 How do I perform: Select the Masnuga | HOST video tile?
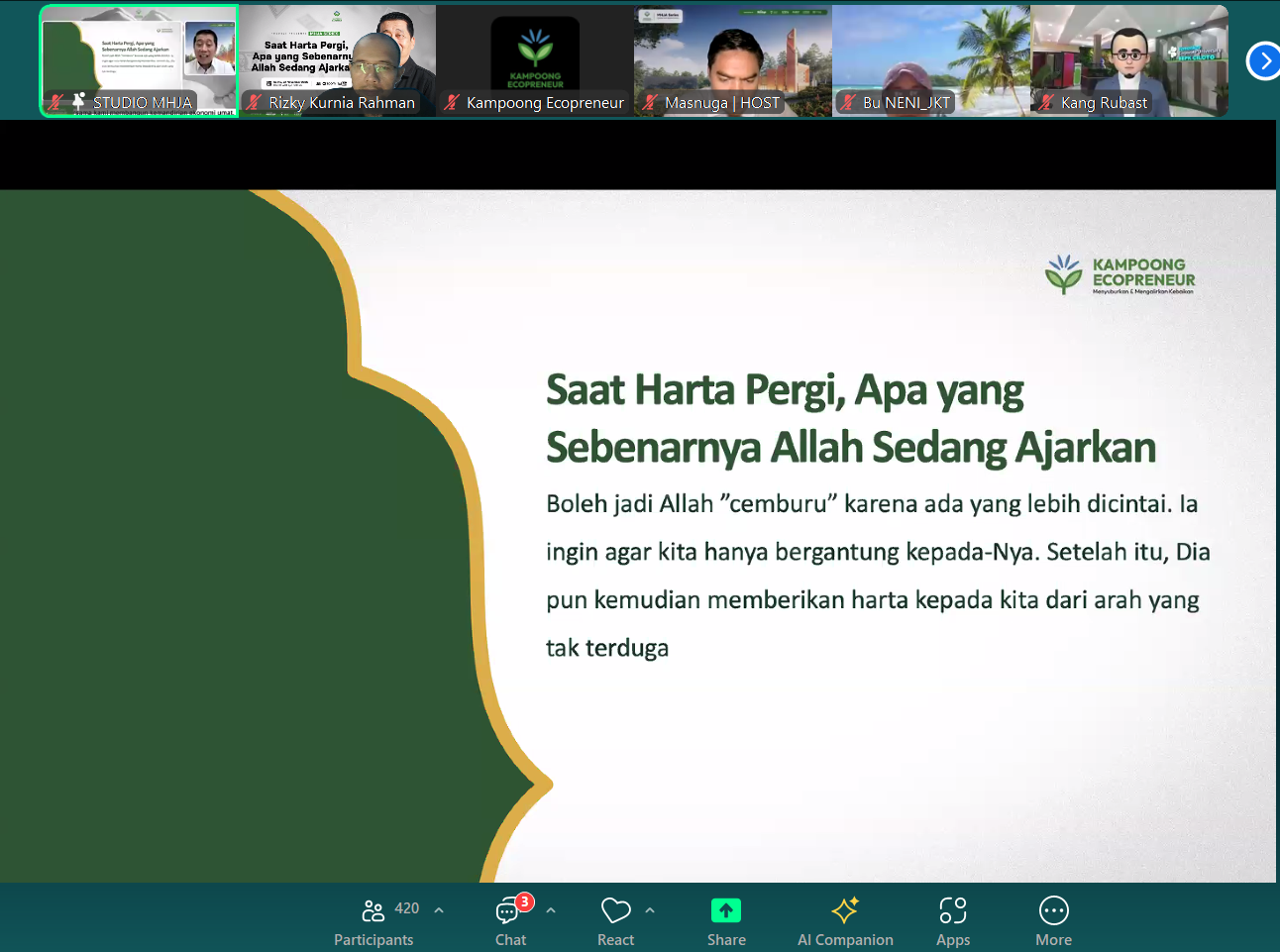click(x=732, y=54)
